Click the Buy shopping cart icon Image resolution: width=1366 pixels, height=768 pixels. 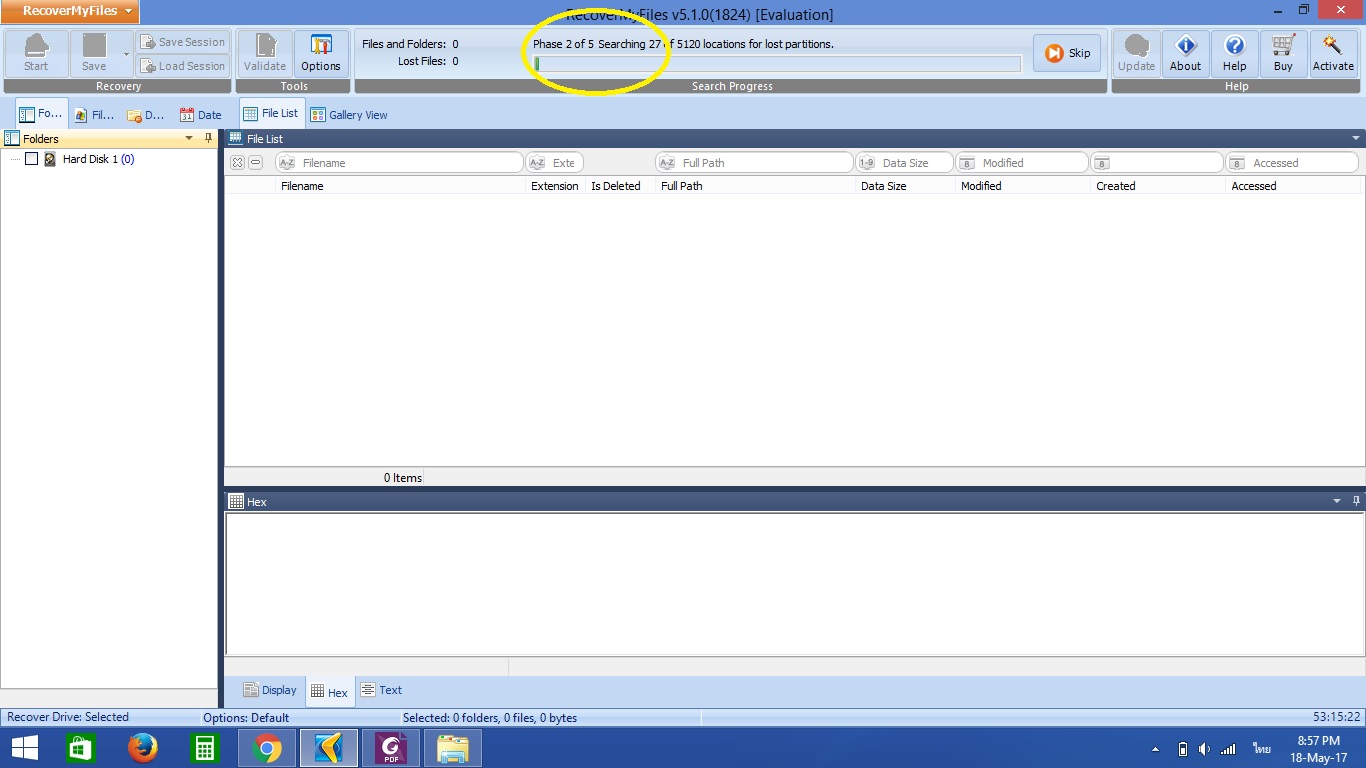tap(1283, 53)
